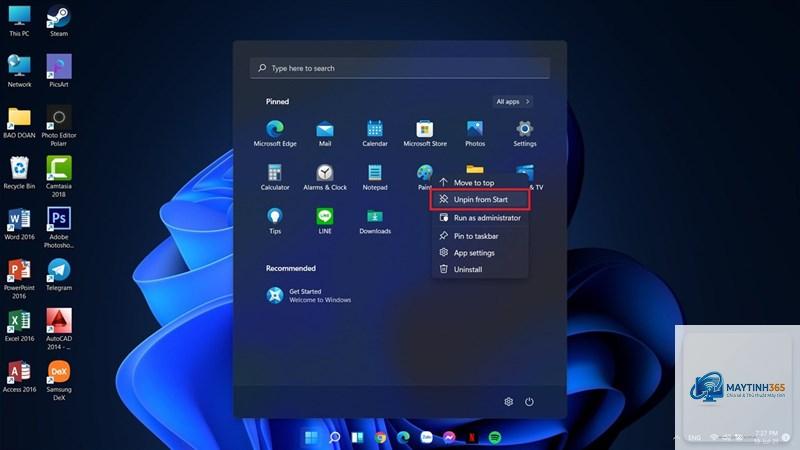Choose Pin to taskbar option
Screen dimensions: 800x450
click(480, 236)
